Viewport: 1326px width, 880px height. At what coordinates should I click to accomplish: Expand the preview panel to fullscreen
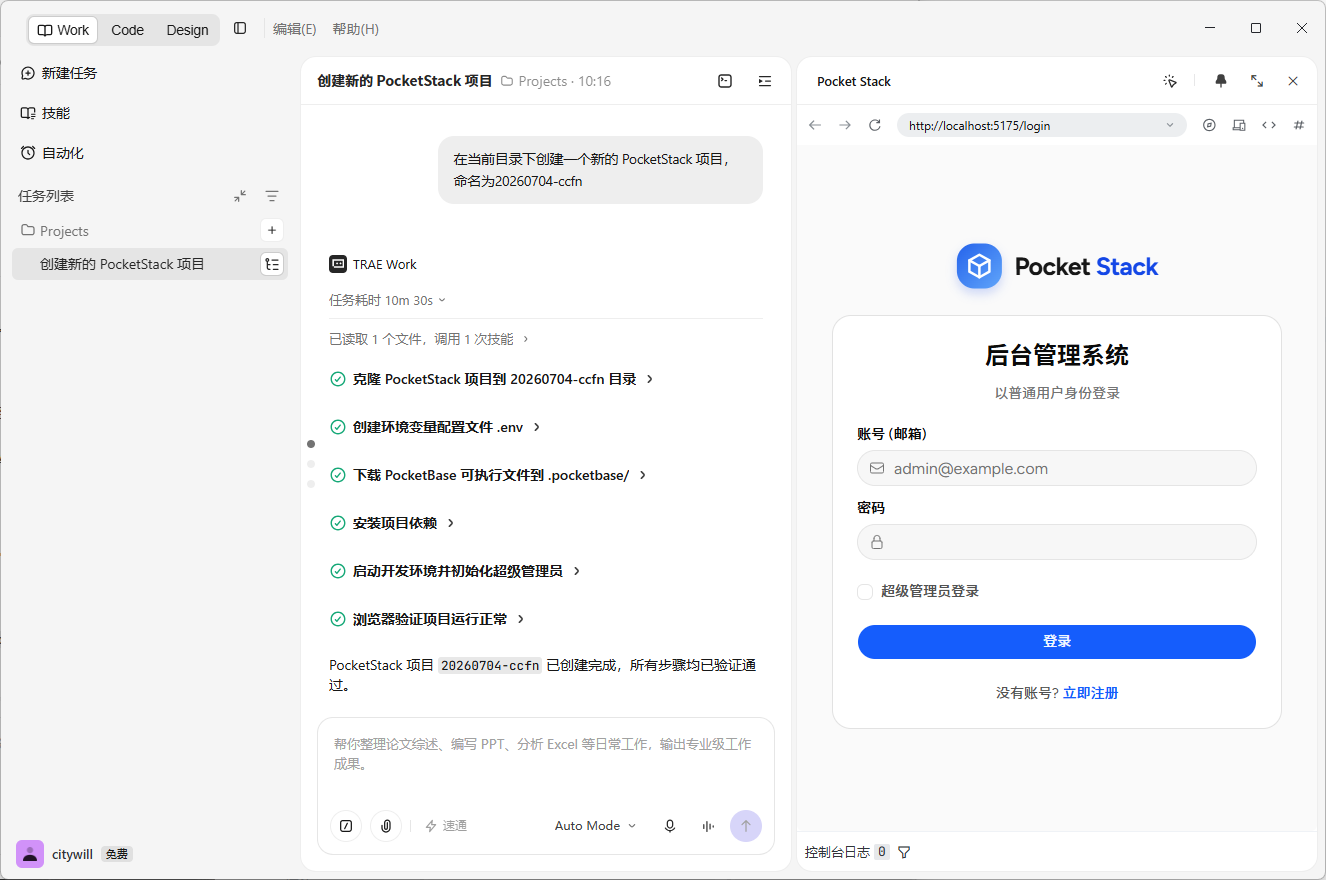click(x=1257, y=81)
